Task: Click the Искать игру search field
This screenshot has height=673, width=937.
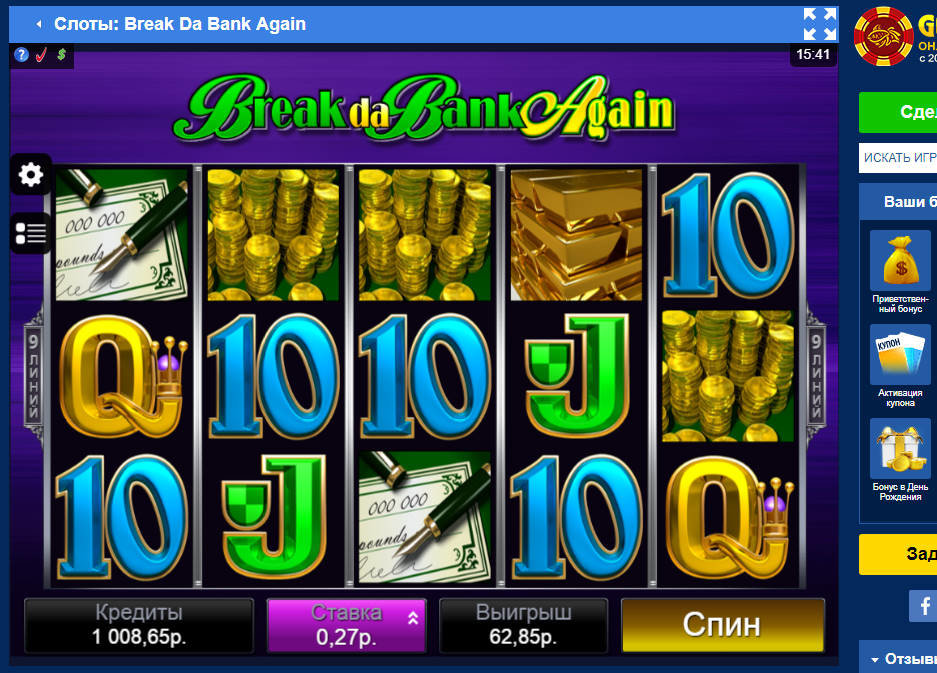Action: click(x=898, y=158)
